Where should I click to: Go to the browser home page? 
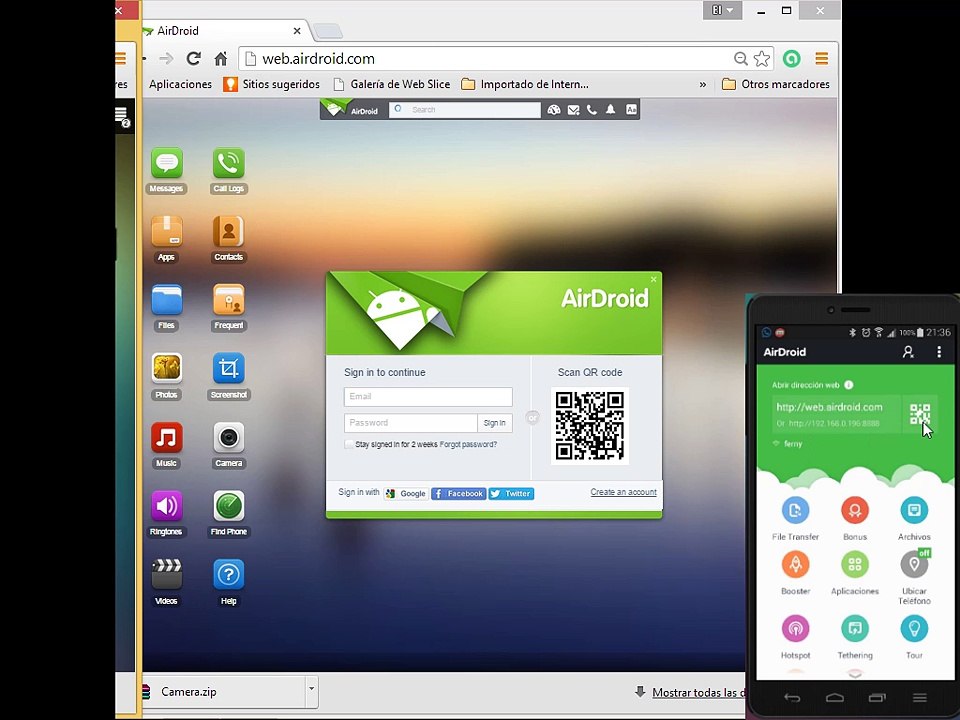pyautogui.click(x=221, y=59)
